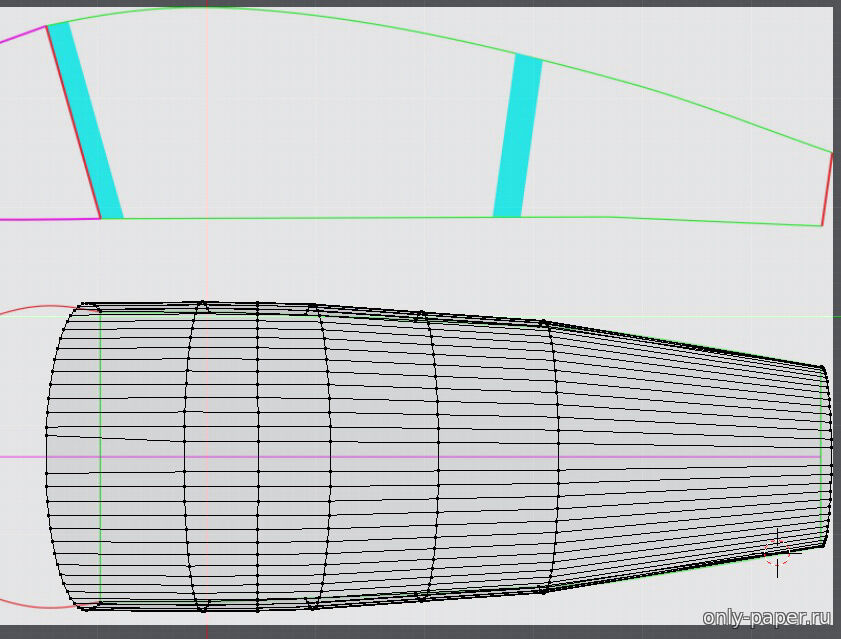
Task: Select the left slanted cyan strip
Action: coord(86,121)
